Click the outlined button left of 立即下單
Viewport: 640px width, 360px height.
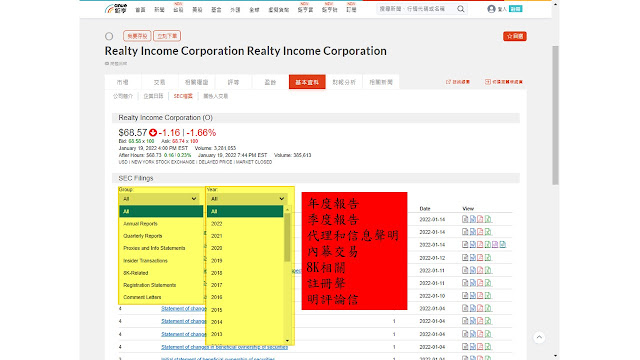click(x=137, y=36)
